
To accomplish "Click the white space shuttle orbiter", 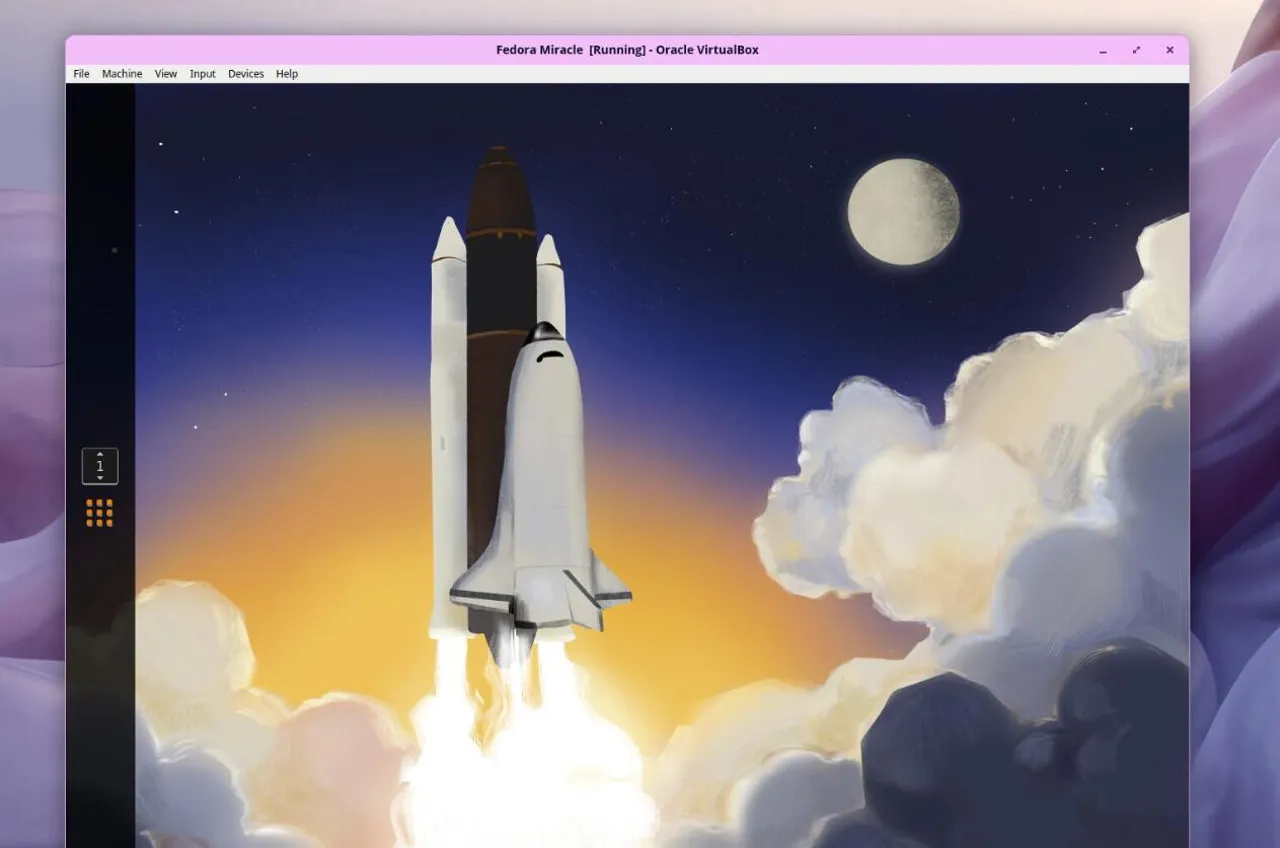I will [541, 480].
